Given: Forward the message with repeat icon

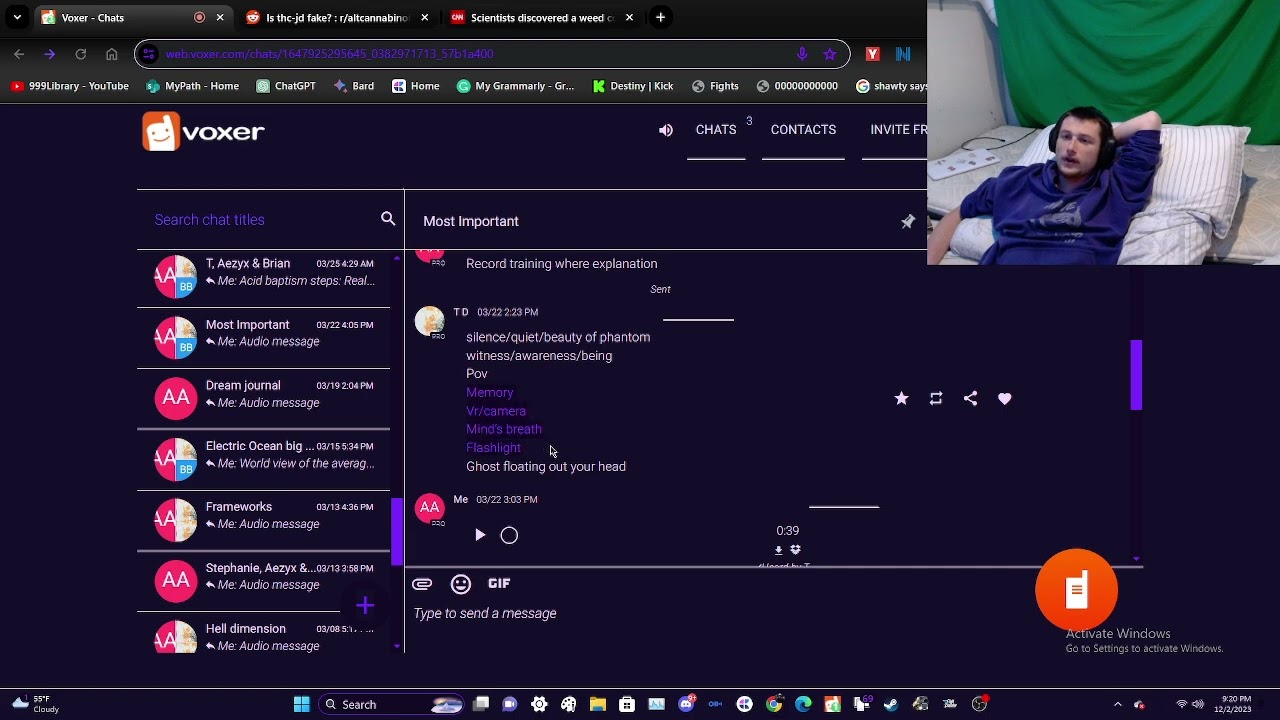Looking at the screenshot, I should click(x=936, y=398).
